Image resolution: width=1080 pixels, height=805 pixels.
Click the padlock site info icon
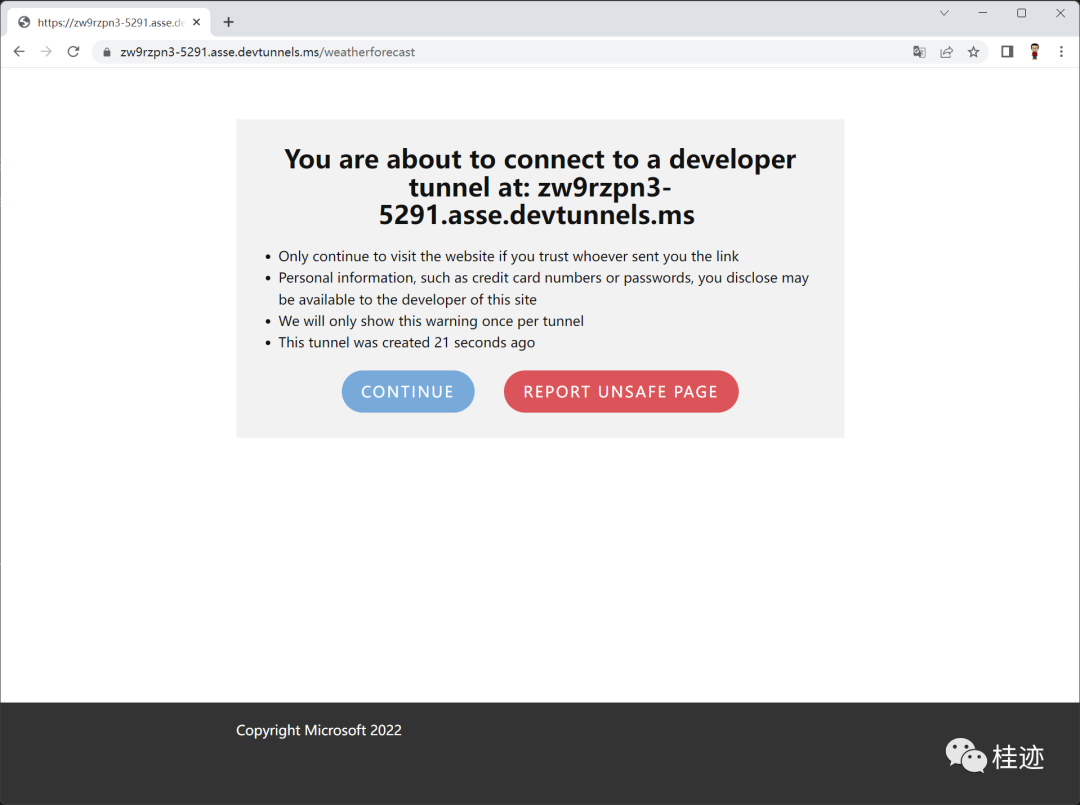pos(107,52)
